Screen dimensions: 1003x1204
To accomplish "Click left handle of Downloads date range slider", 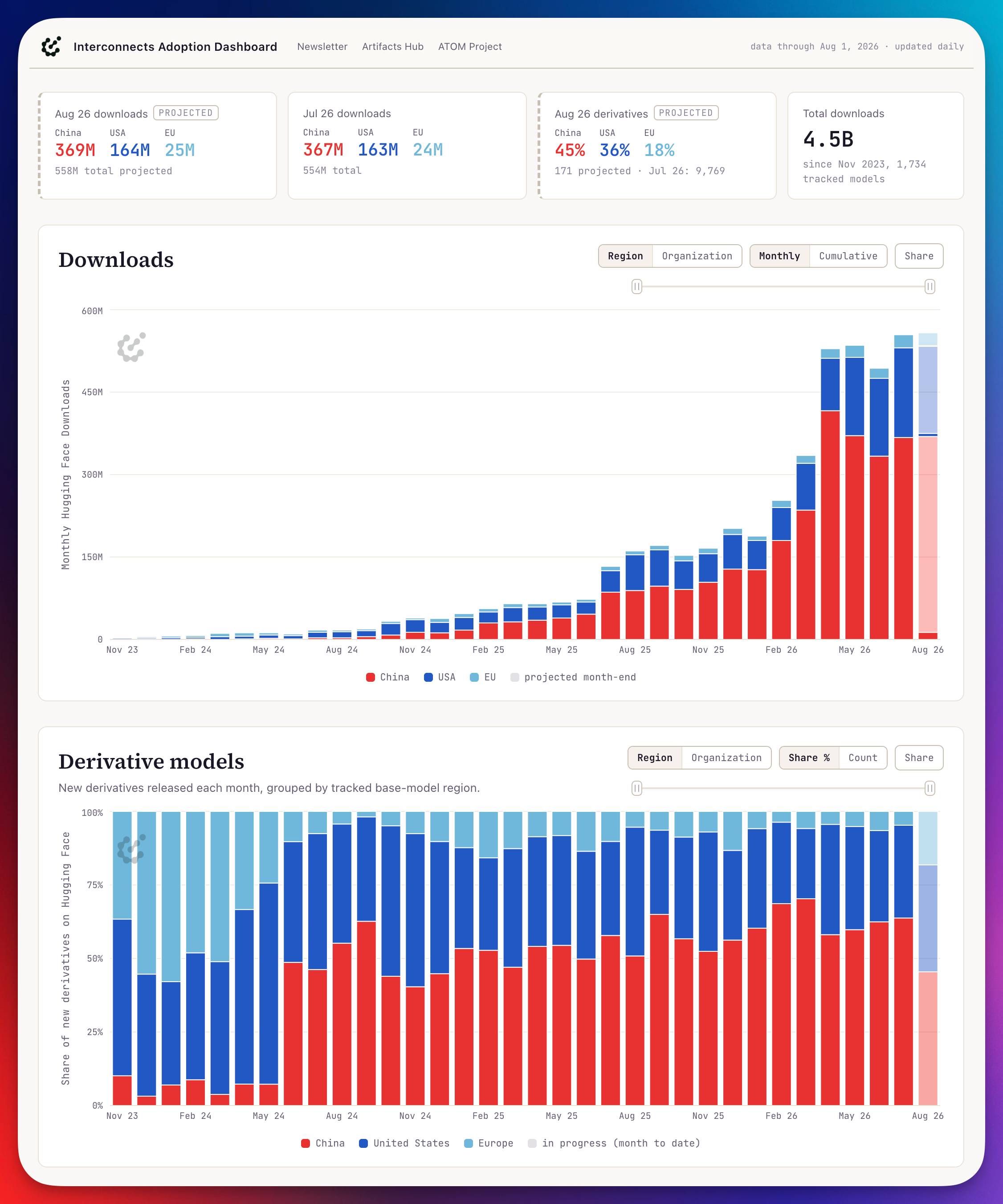I will point(637,286).
